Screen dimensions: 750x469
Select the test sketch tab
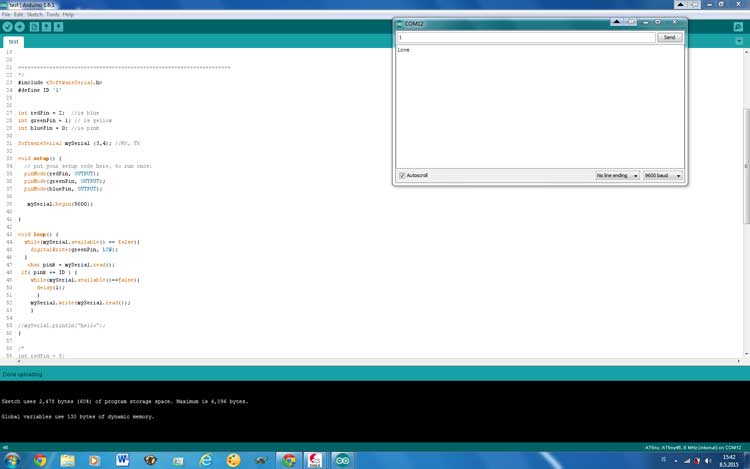13,42
